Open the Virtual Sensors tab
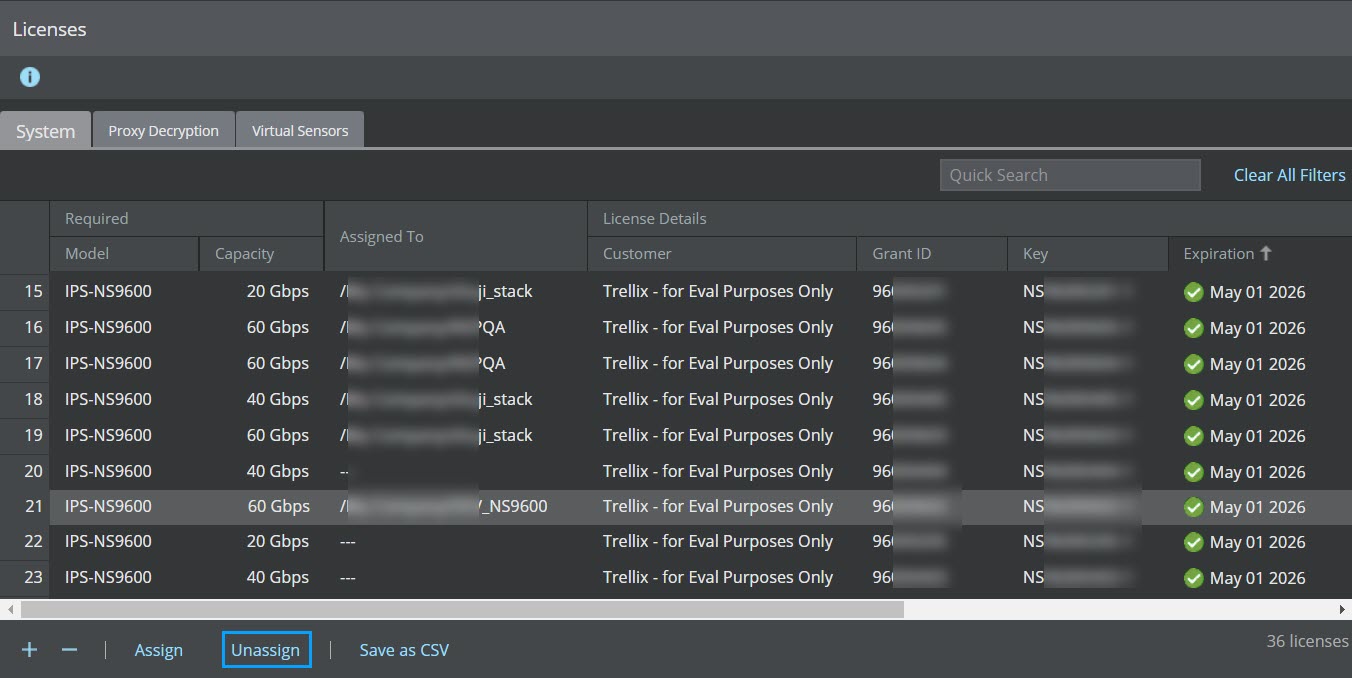The height and width of the screenshot is (678, 1352). coord(300,130)
